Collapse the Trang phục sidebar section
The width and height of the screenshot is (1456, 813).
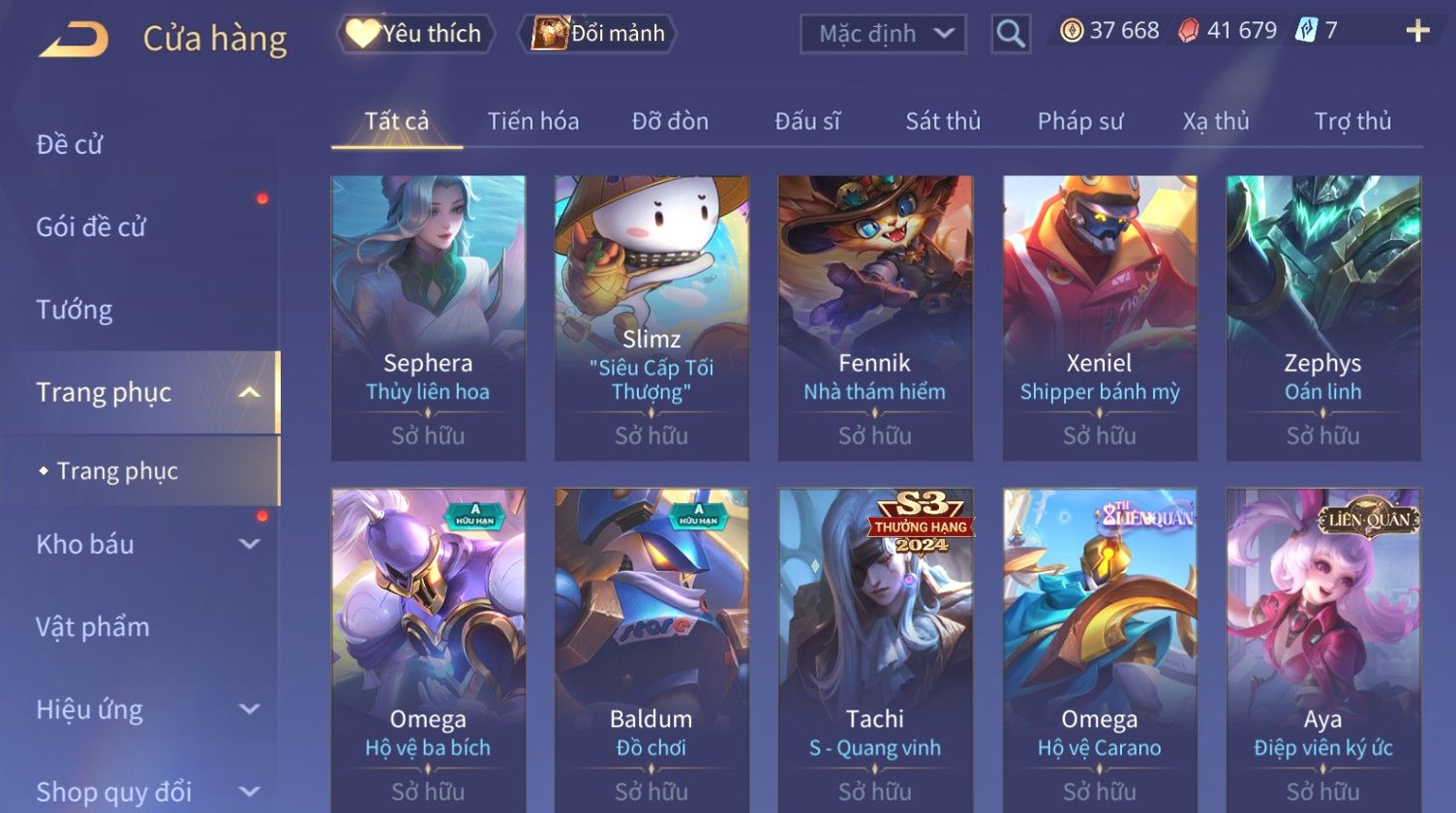click(249, 392)
